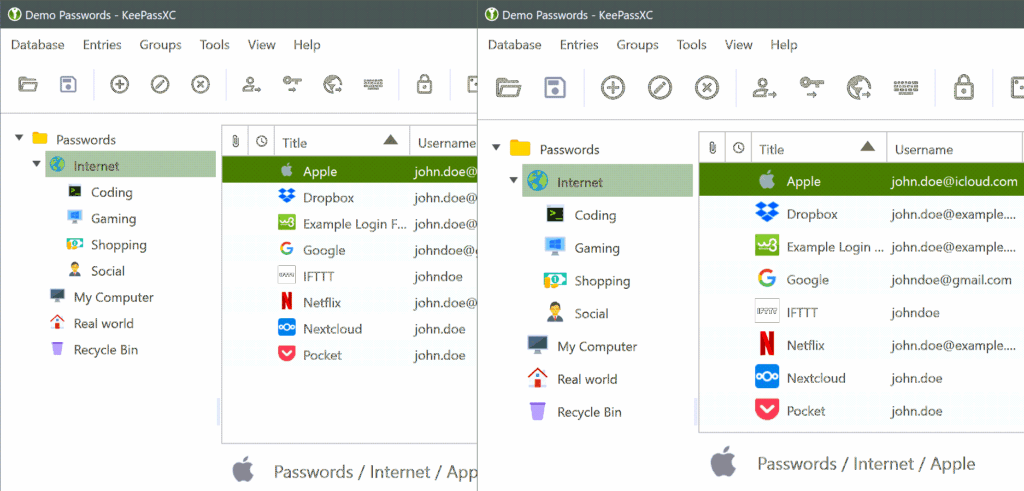1024x491 pixels.
Task: Click expiry clock column header, left window
Action: pyautogui.click(x=262, y=141)
